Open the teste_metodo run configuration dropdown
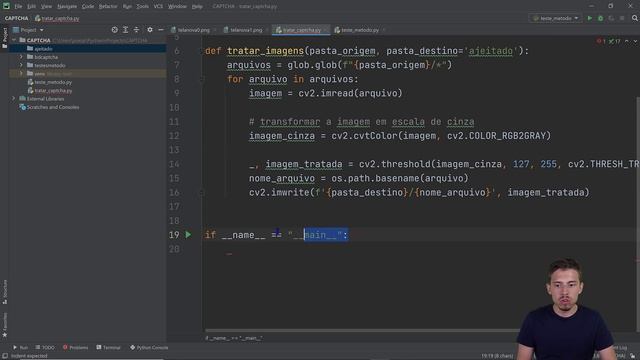Screen dimensions: 640x360 tap(556, 18)
